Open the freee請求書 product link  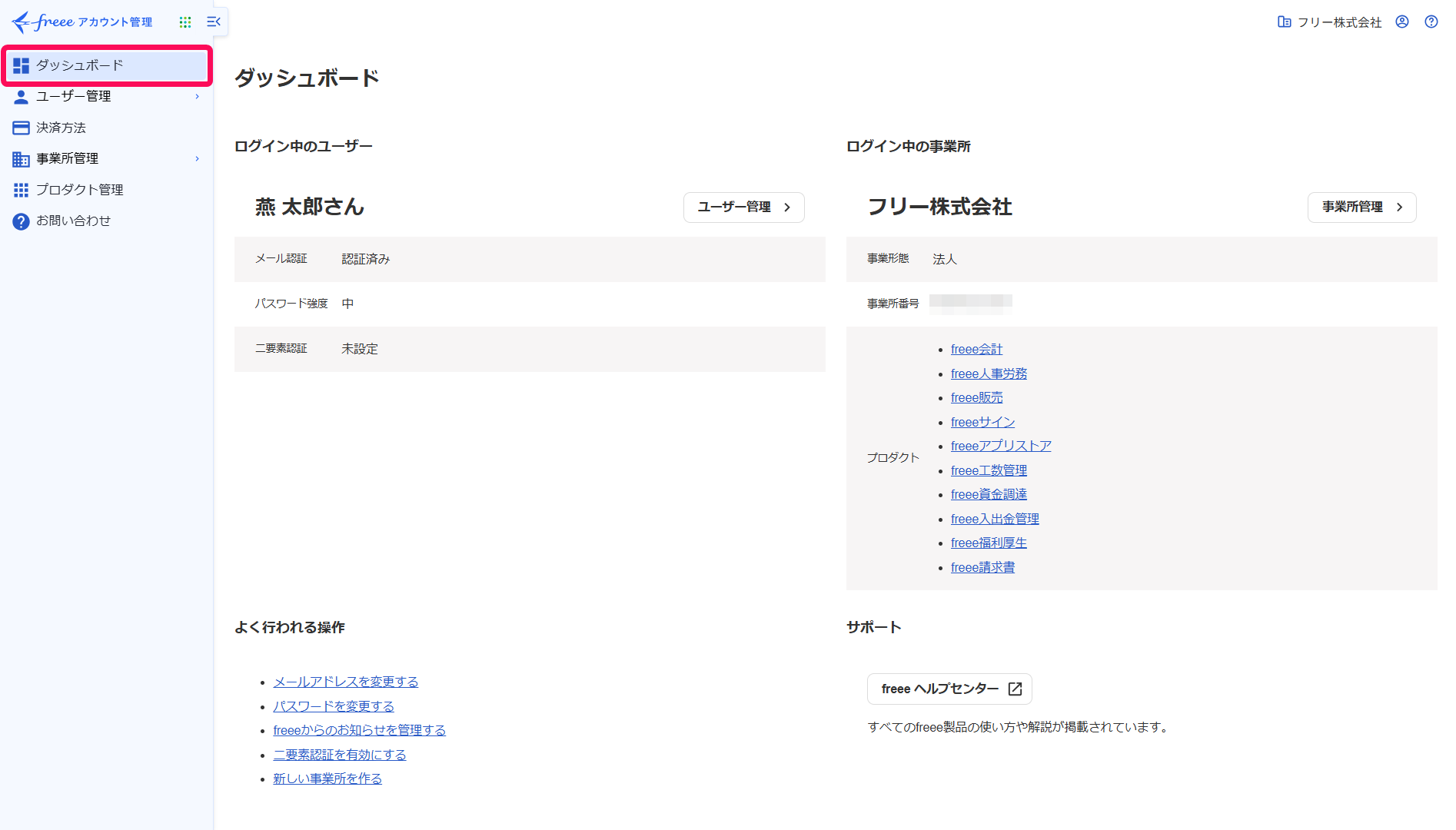pyautogui.click(x=982, y=568)
